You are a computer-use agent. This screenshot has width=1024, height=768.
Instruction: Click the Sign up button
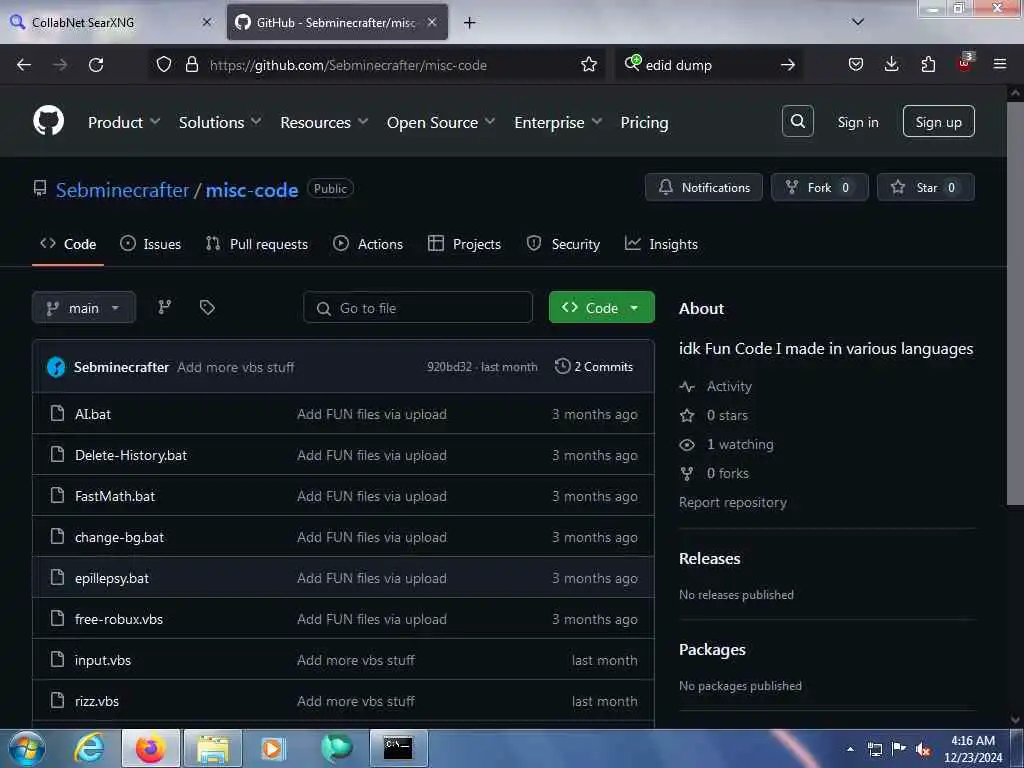(x=938, y=121)
